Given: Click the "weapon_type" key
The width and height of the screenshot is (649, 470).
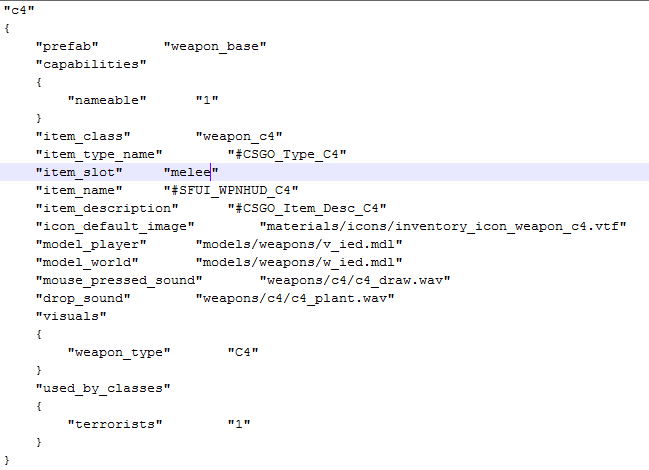Looking at the screenshot, I should [119, 352].
